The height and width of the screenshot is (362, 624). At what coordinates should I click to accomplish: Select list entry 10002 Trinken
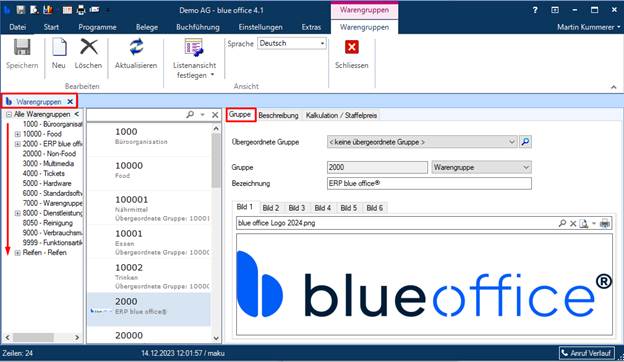pos(149,276)
